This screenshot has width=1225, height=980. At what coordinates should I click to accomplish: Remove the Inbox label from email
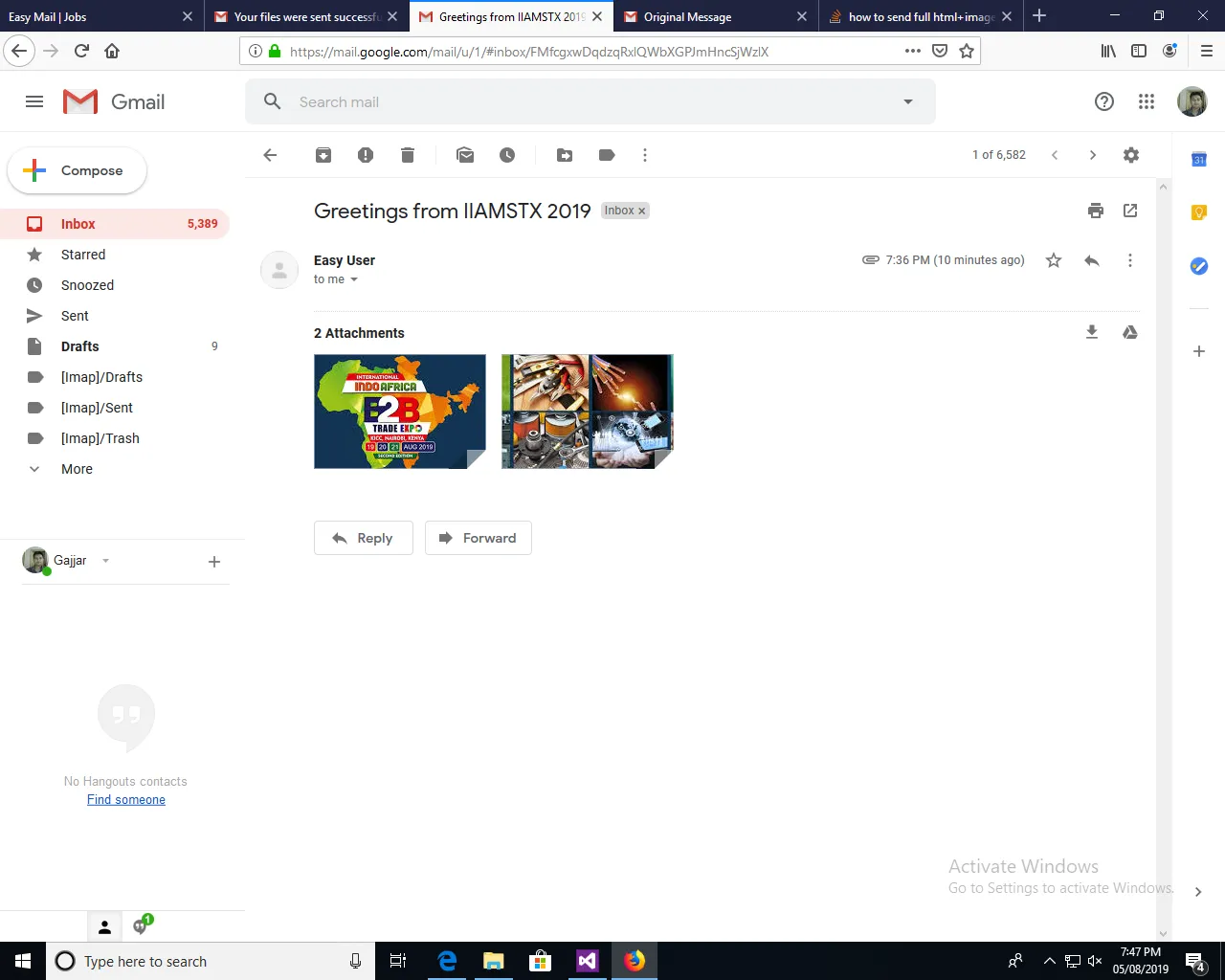pyautogui.click(x=642, y=211)
